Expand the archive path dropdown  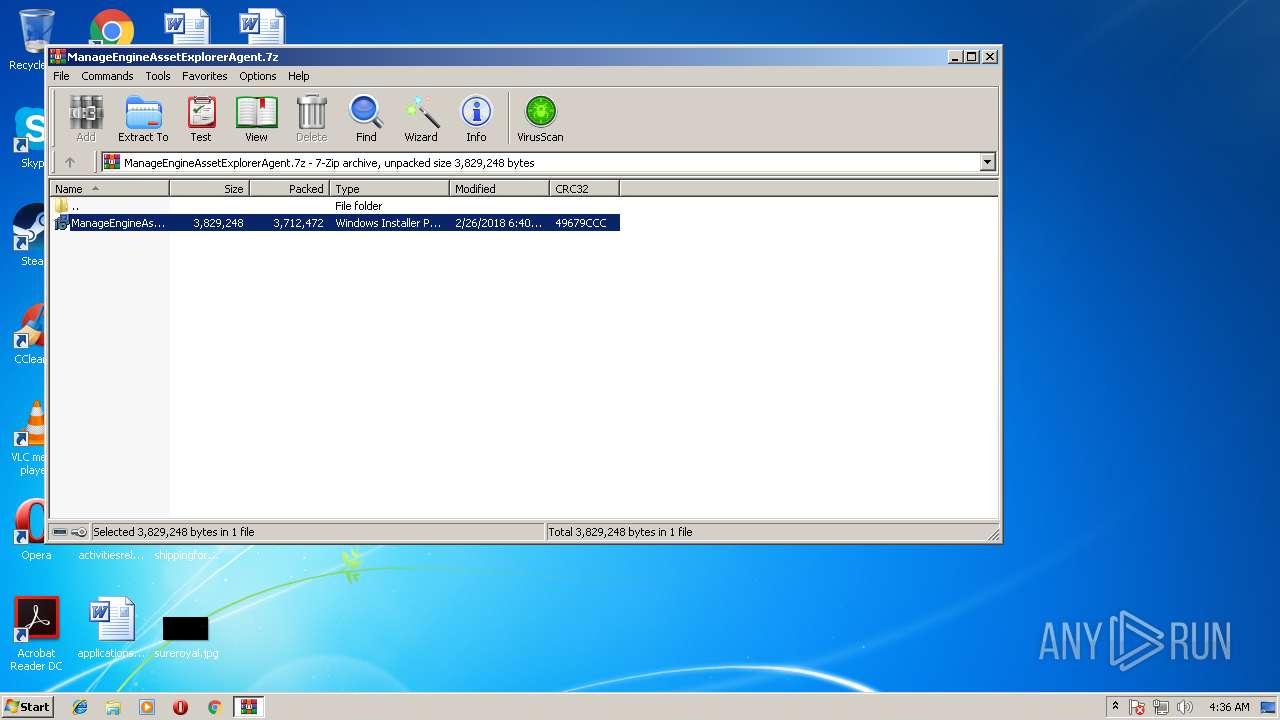tap(987, 162)
